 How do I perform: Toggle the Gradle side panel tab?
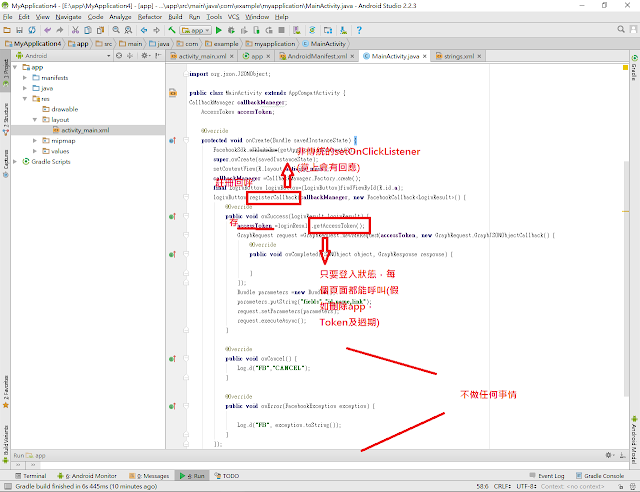(x=634, y=68)
